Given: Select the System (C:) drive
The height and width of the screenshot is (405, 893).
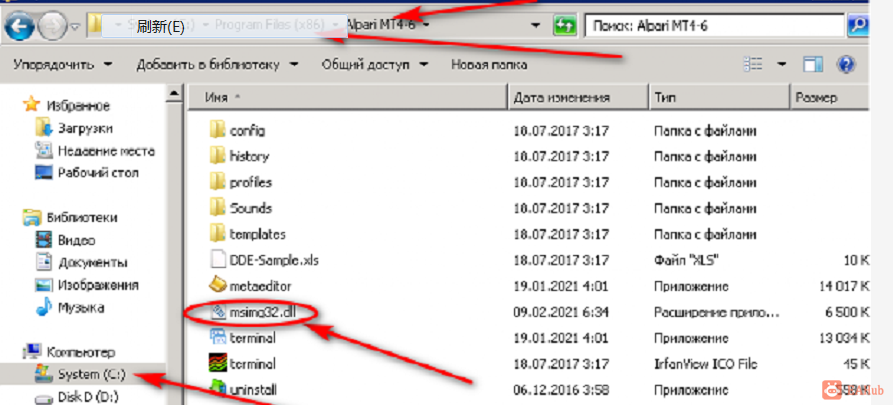Looking at the screenshot, I should coord(91,374).
